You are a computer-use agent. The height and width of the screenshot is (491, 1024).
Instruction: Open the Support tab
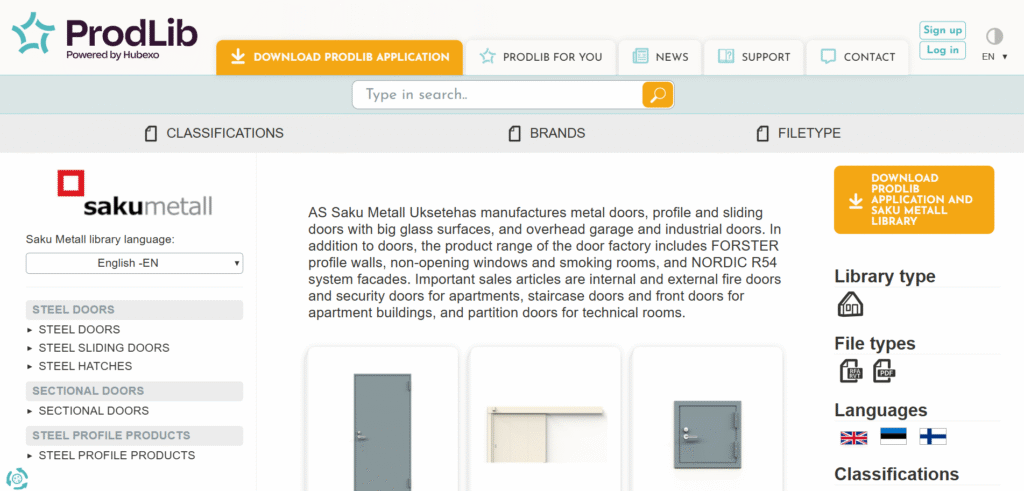click(754, 57)
